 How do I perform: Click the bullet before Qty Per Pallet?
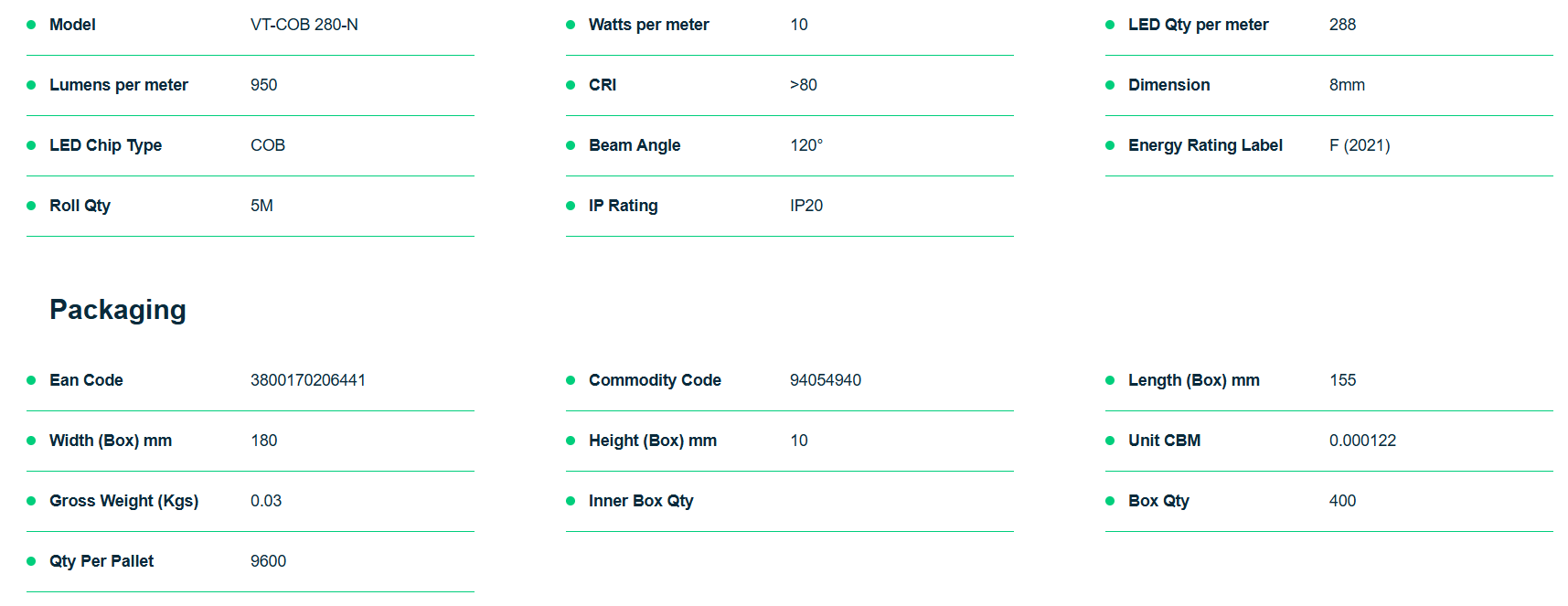(x=31, y=561)
